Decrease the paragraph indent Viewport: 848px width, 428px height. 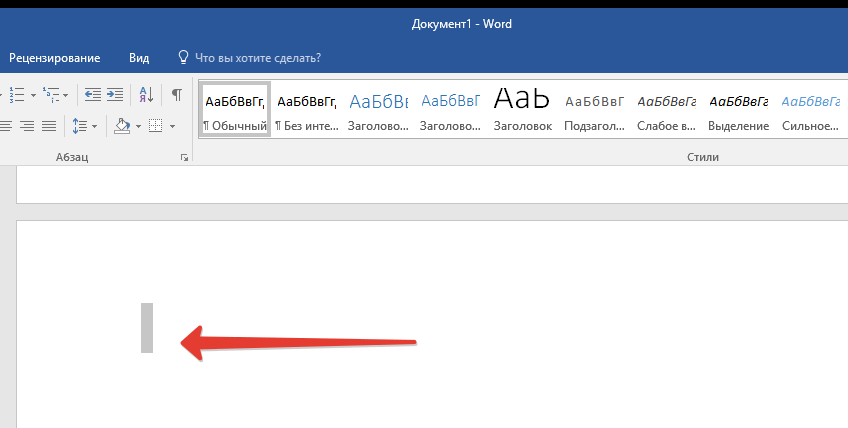point(92,94)
